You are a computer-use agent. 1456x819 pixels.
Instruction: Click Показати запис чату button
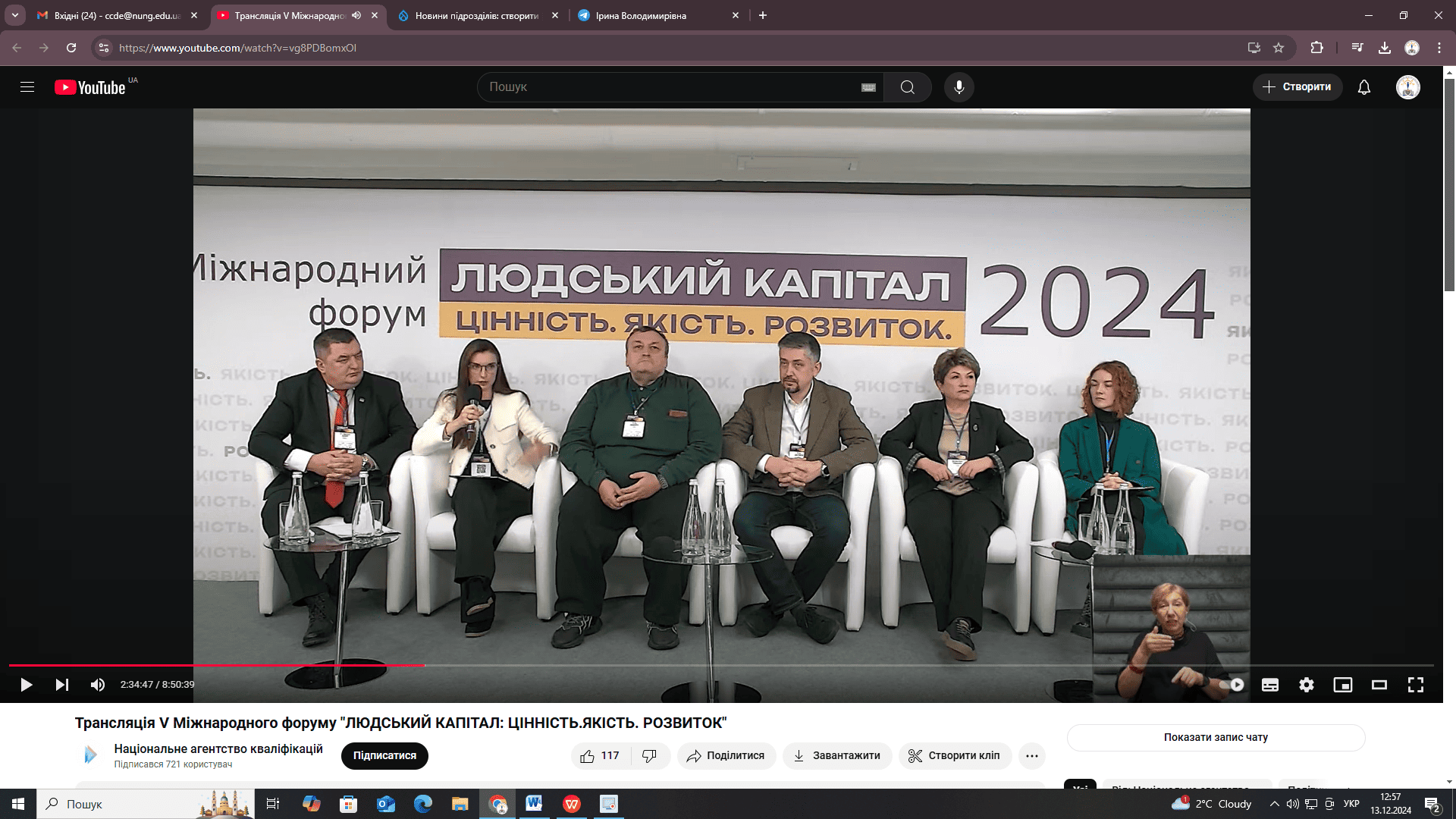tap(1216, 737)
